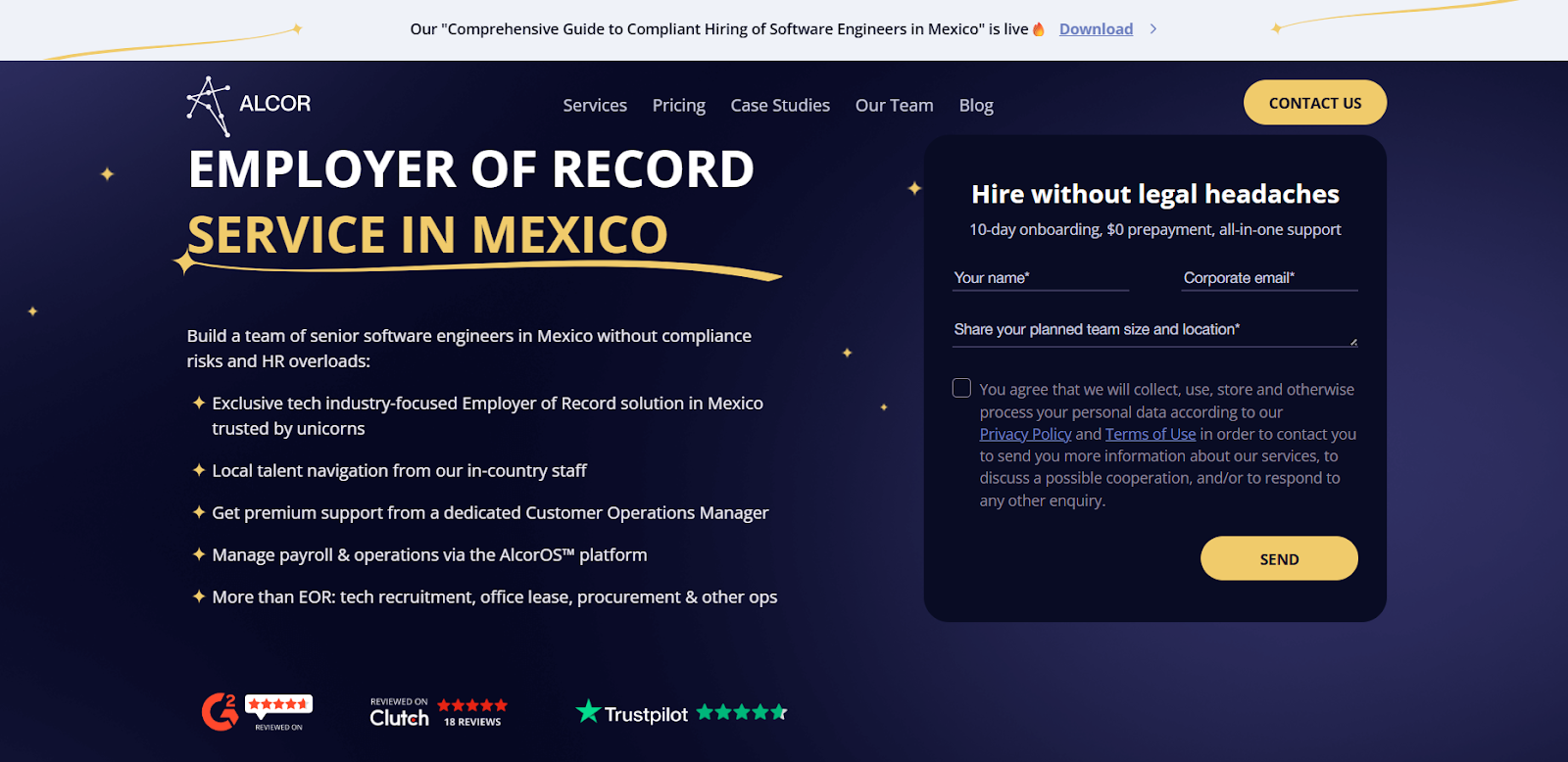Submit the form with SEND

click(1279, 558)
